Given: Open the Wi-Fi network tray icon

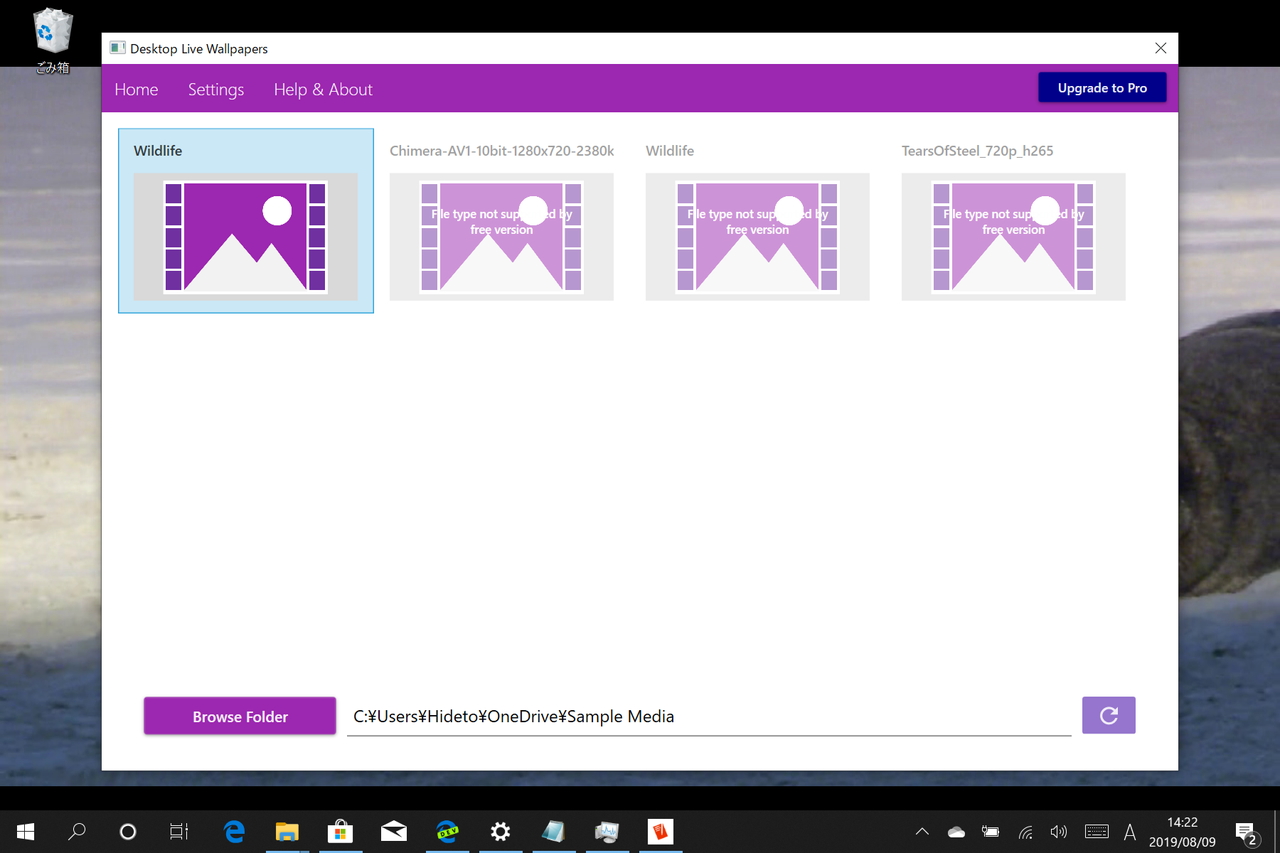Looking at the screenshot, I should pyautogui.click(x=1025, y=832).
